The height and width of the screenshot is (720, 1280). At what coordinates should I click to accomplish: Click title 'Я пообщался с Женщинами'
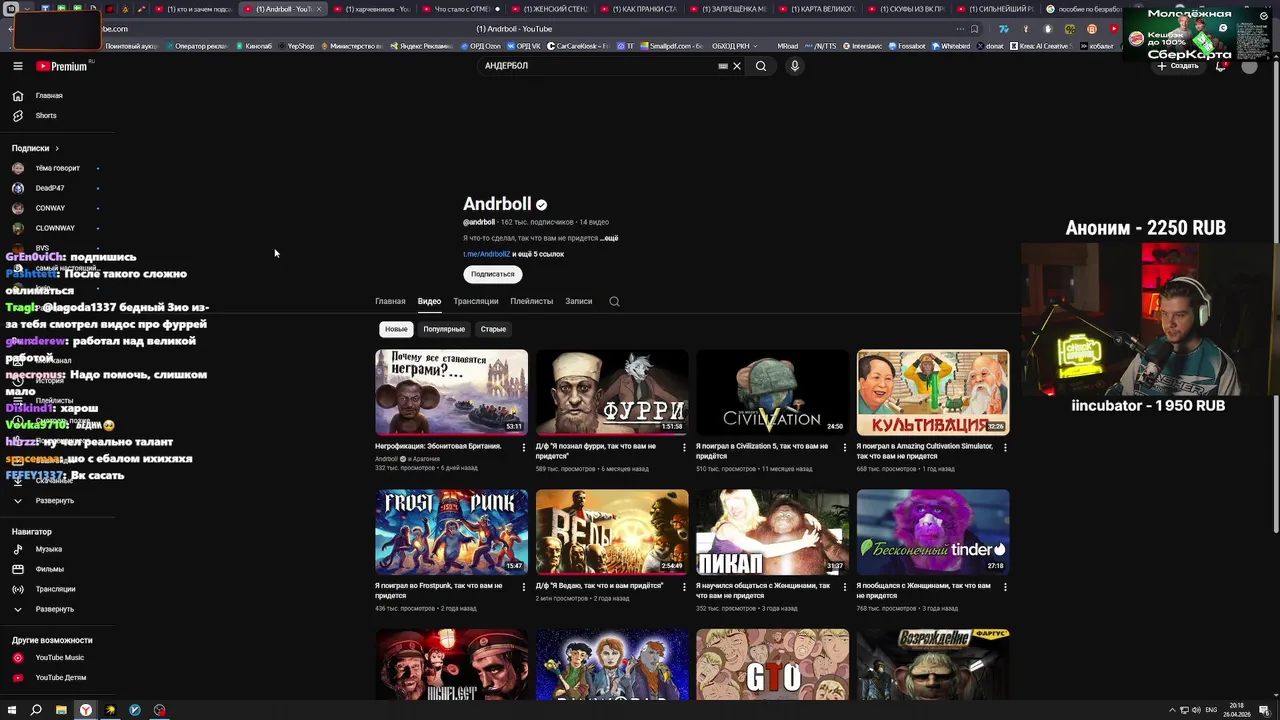click(923, 591)
